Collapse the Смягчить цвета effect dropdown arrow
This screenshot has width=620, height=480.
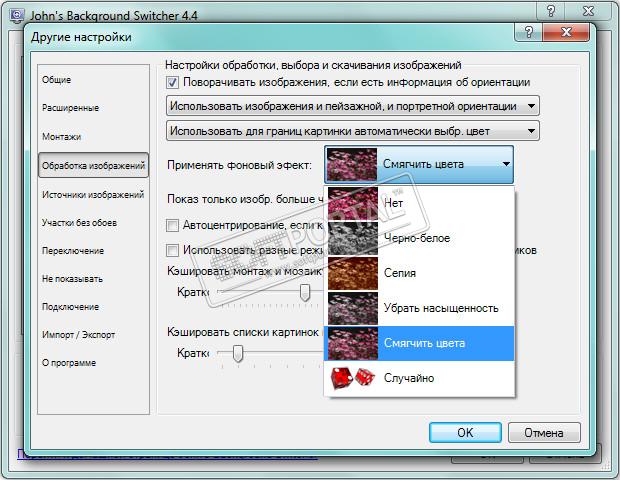[506, 164]
